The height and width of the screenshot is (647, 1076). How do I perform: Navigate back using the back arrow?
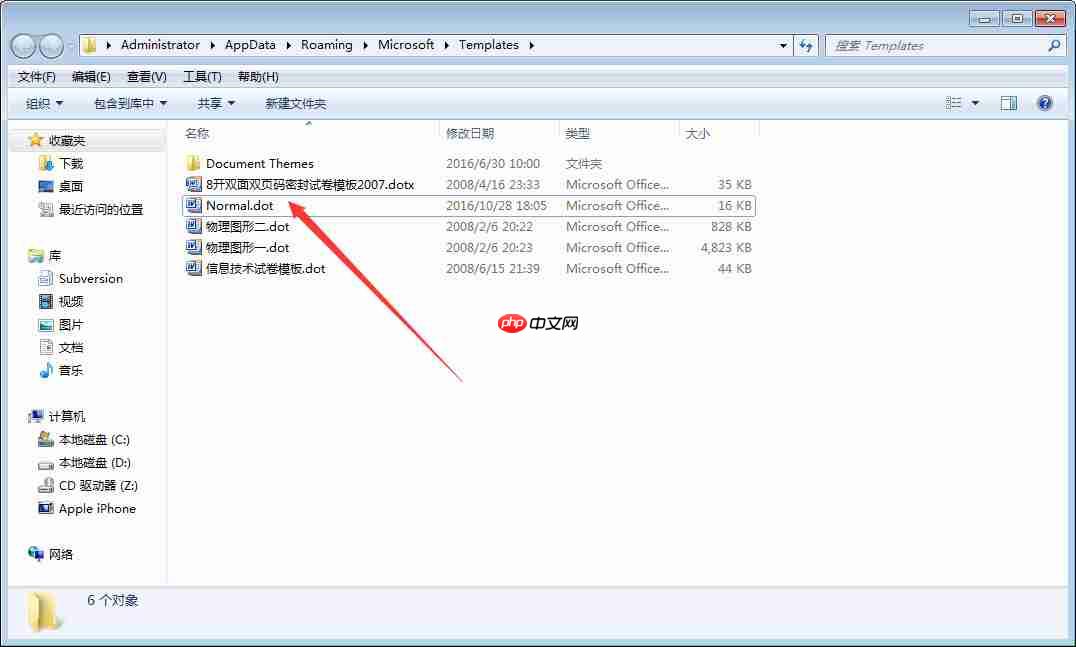[x=22, y=45]
